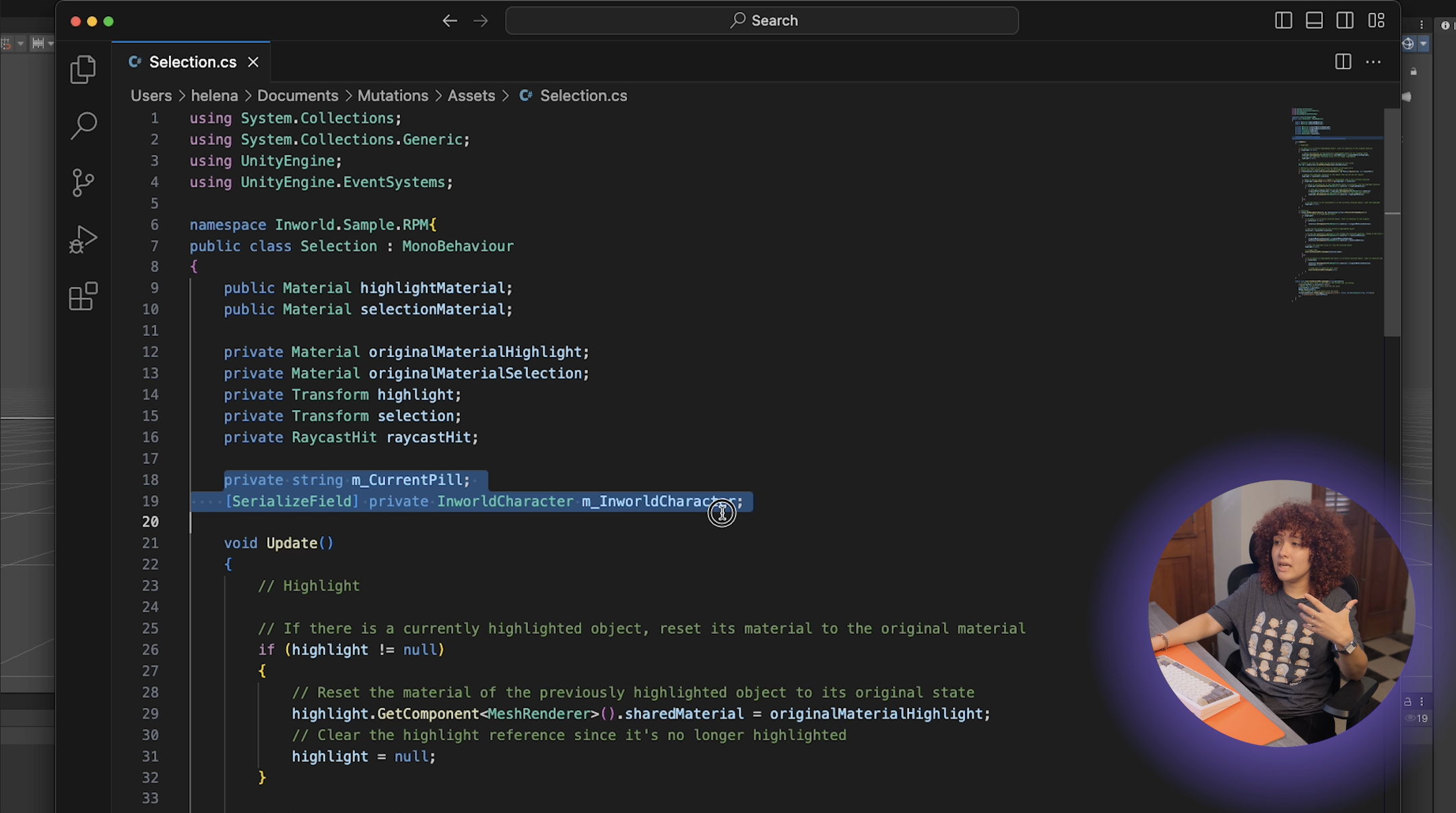Click the forward navigation arrow

coord(481,20)
